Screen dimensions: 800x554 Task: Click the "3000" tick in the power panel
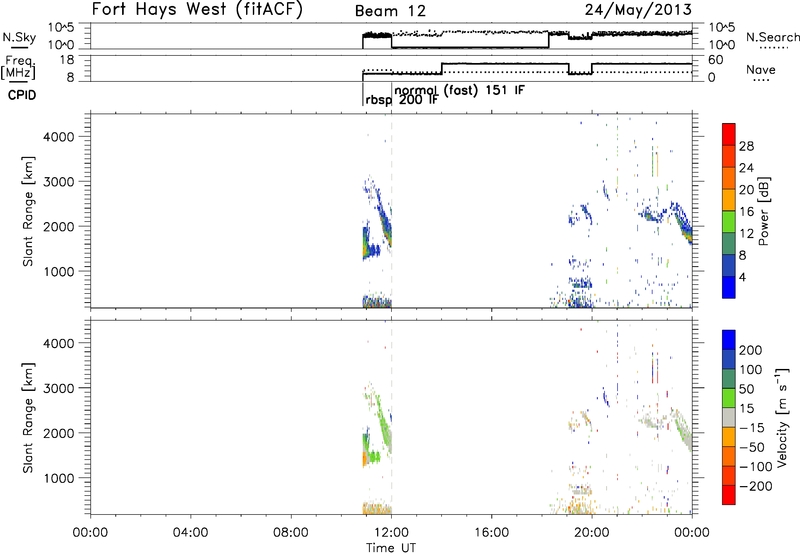click(58, 182)
